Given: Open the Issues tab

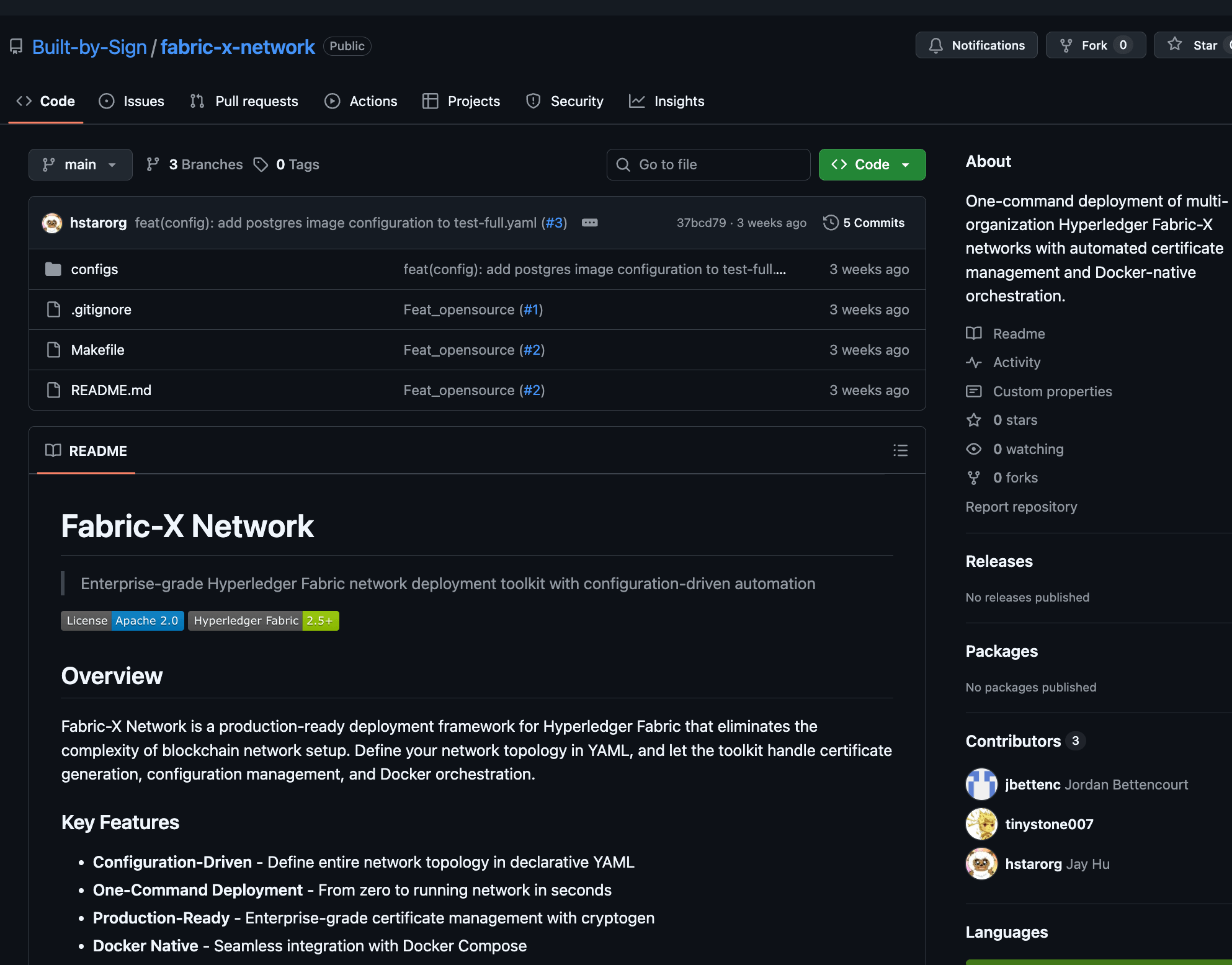Looking at the screenshot, I should point(132,101).
